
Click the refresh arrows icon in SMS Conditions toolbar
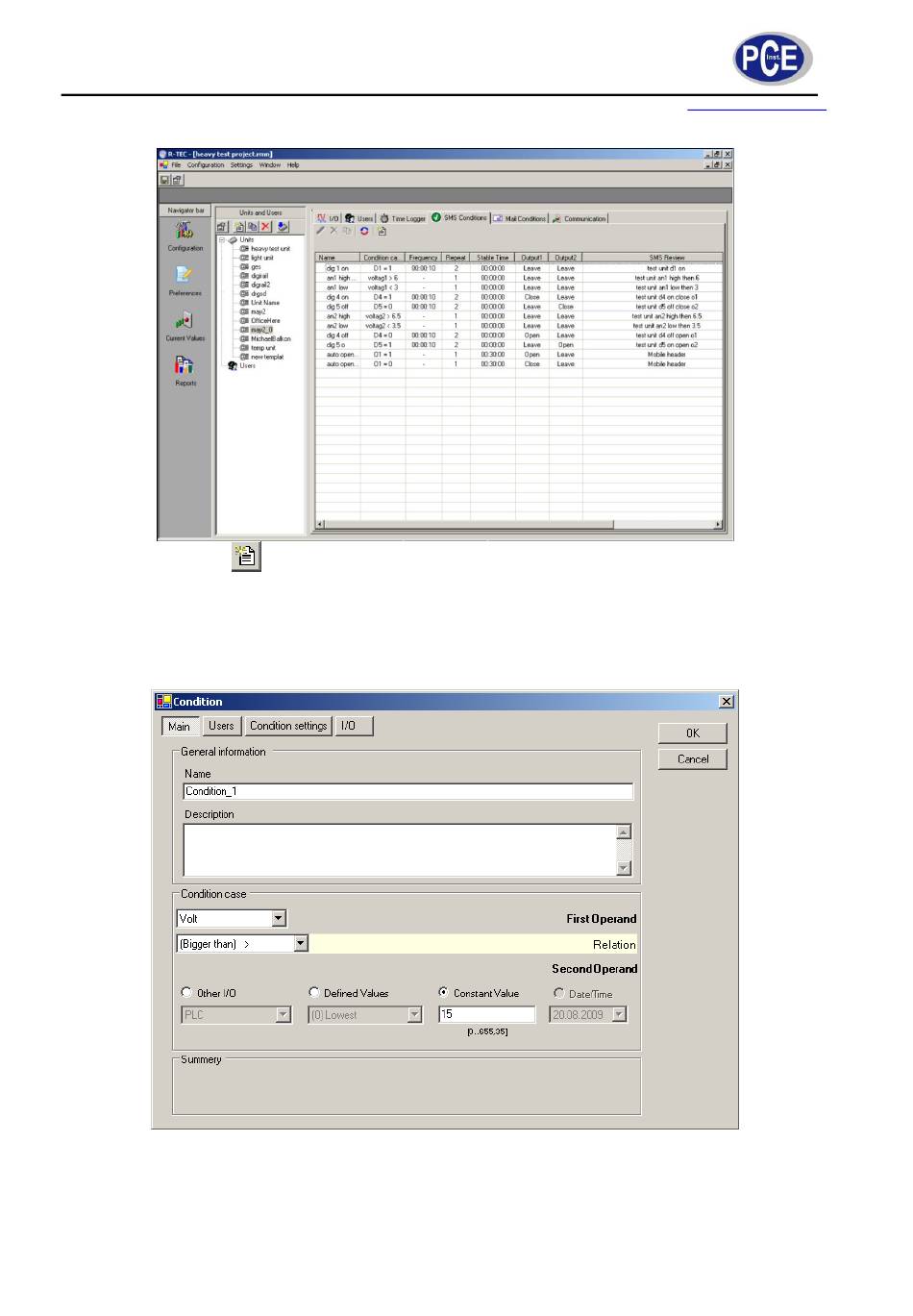click(364, 231)
